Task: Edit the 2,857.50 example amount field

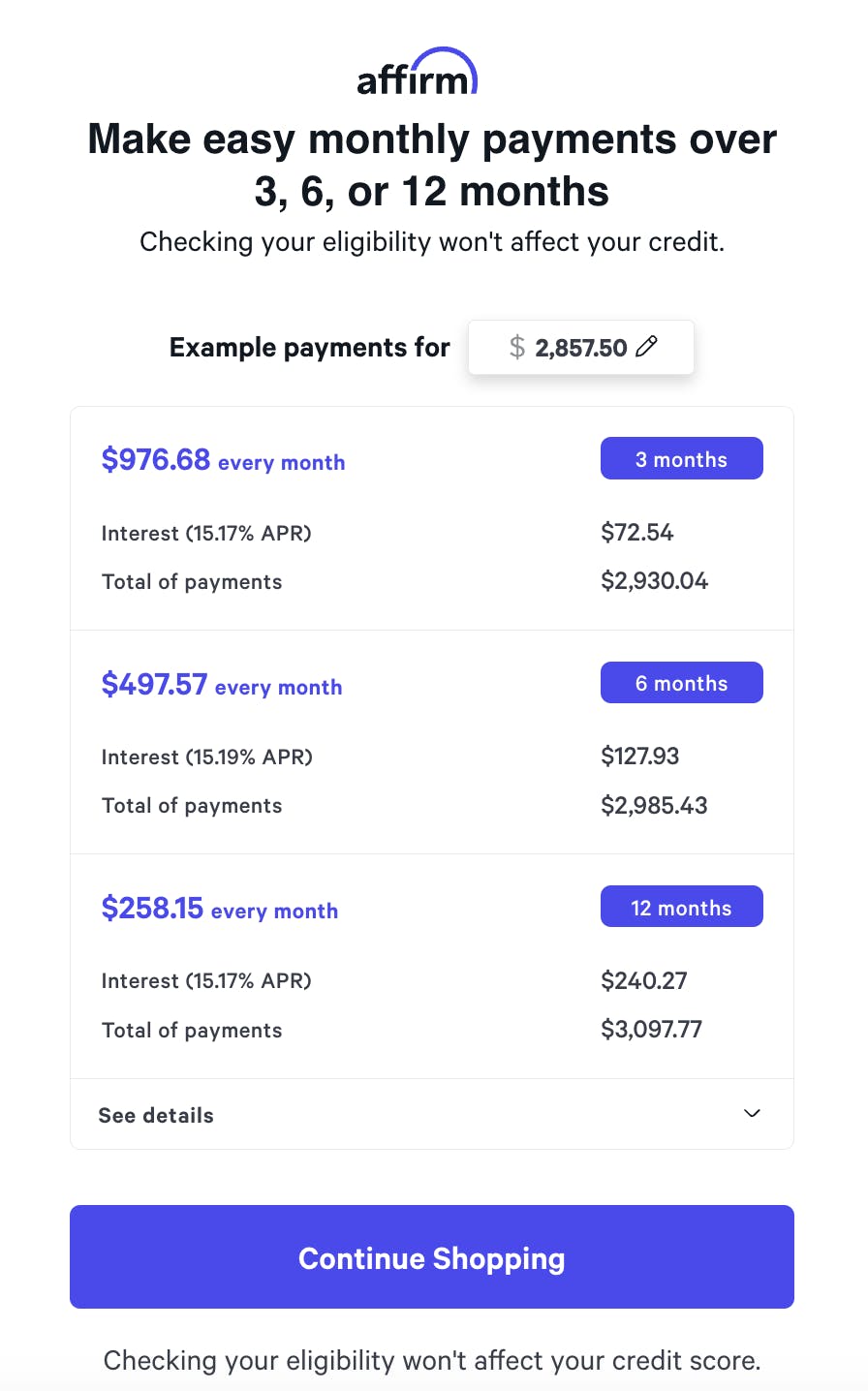Action: [580, 348]
